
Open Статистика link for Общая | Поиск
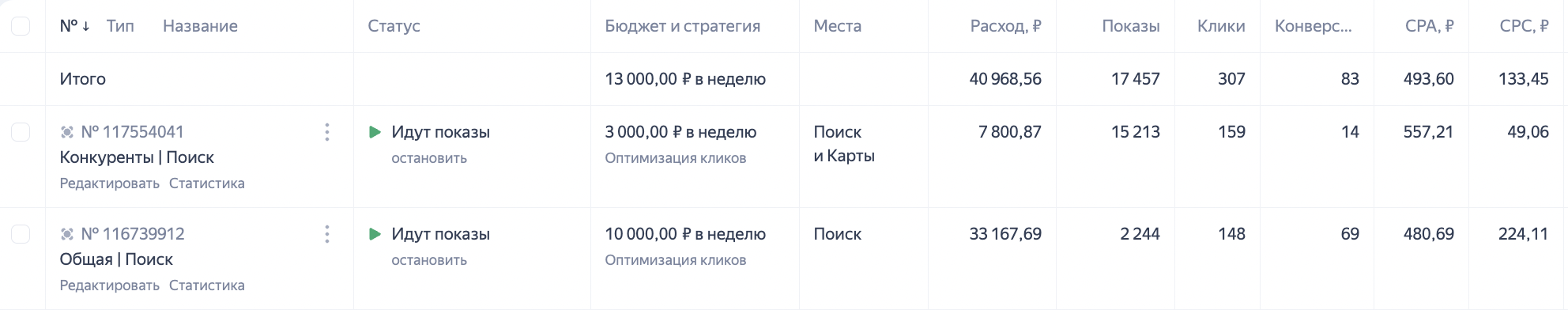[x=207, y=285]
